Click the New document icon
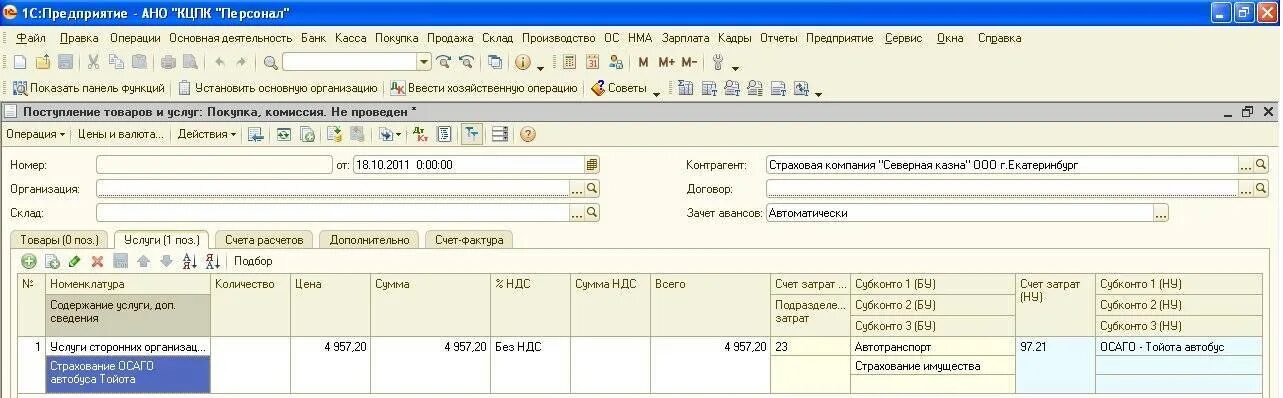Screen dimensions: 1283x398 [19, 62]
